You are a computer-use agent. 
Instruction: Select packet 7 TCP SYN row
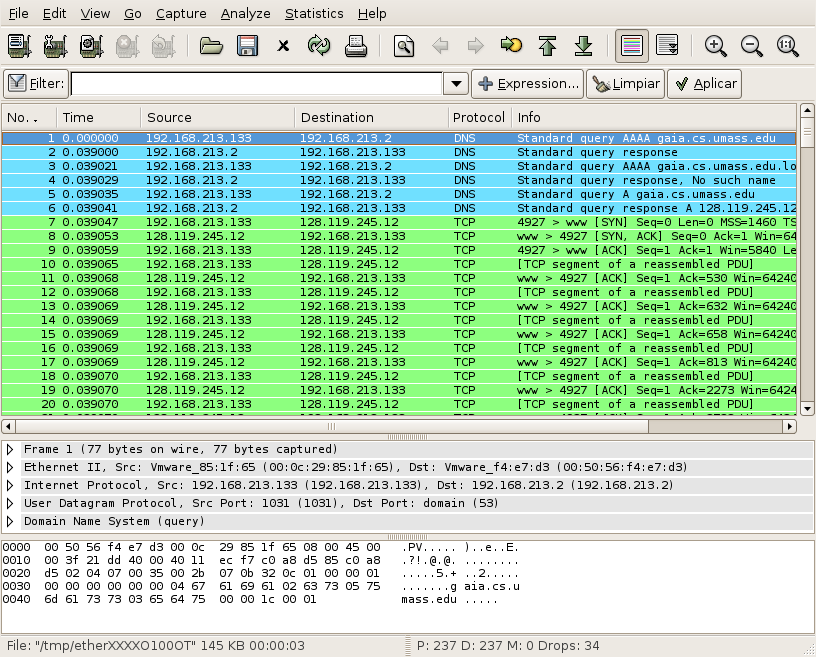(x=399, y=222)
